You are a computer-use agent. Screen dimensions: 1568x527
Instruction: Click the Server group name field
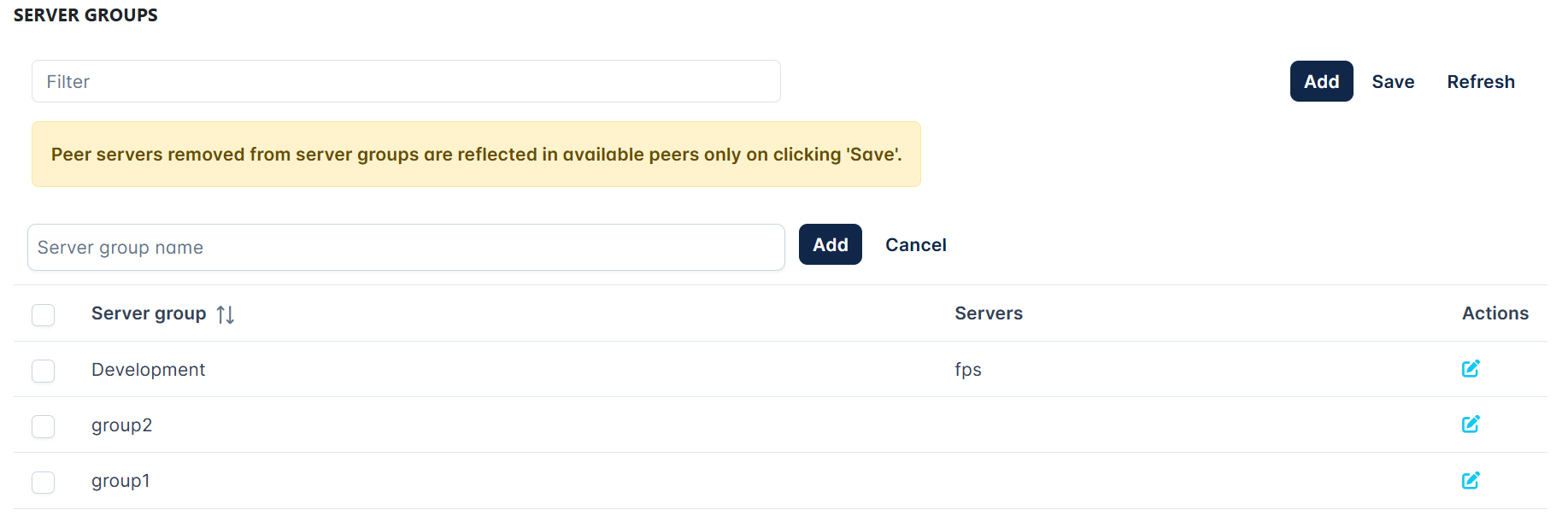[x=406, y=248]
